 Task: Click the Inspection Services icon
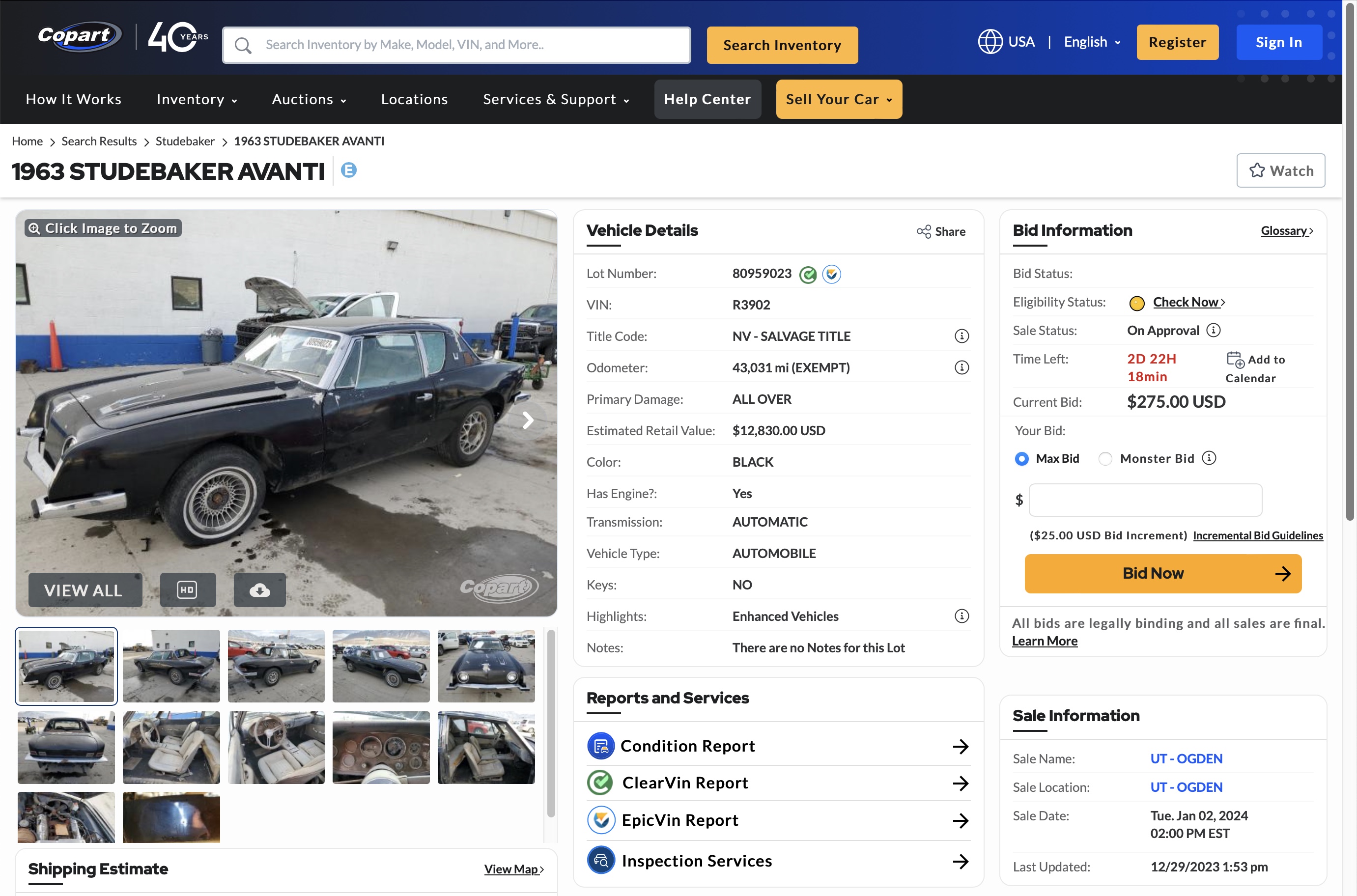click(600, 861)
